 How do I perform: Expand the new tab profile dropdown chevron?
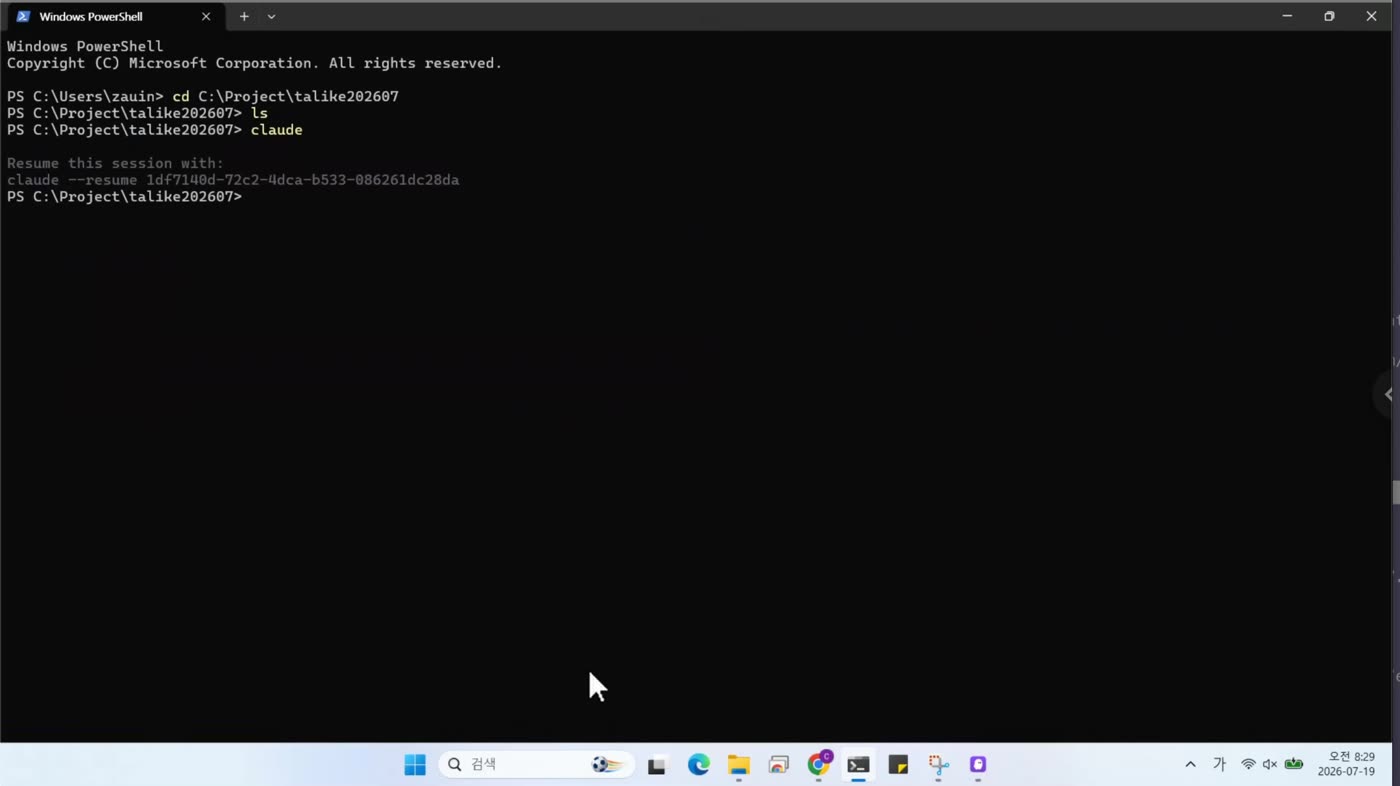point(271,16)
